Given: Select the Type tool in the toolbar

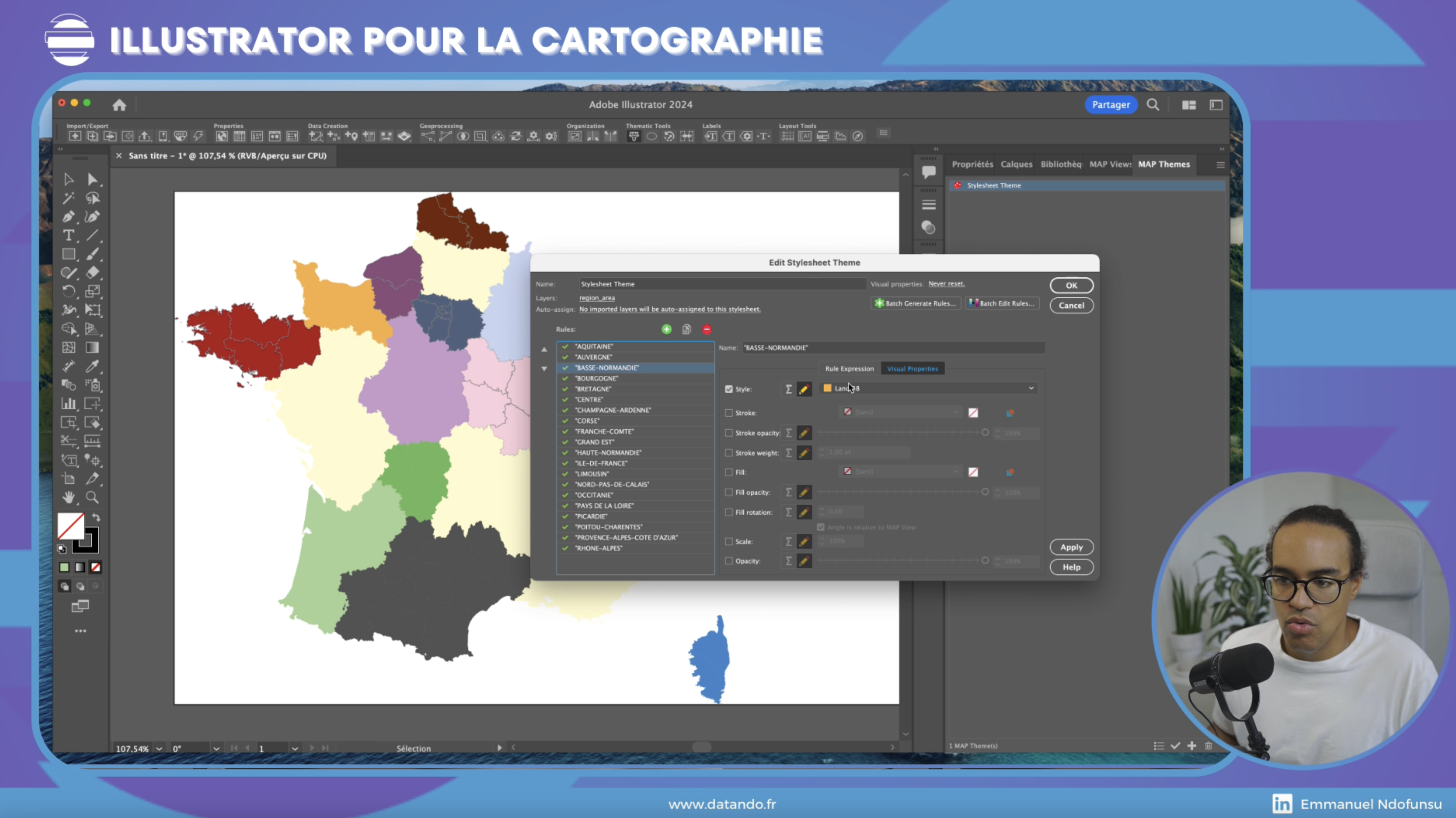Looking at the screenshot, I should coord(69,236).
